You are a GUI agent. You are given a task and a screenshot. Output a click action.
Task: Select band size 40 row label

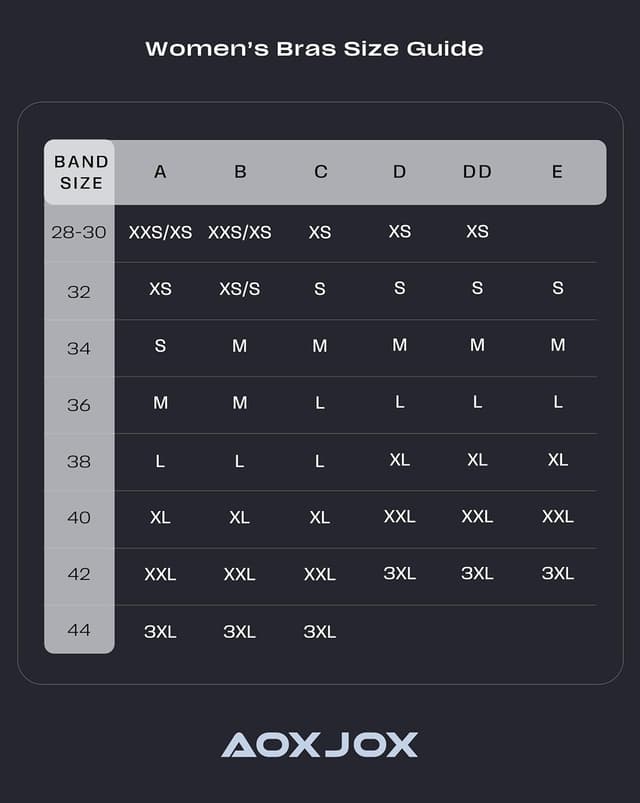pos(79,517)
